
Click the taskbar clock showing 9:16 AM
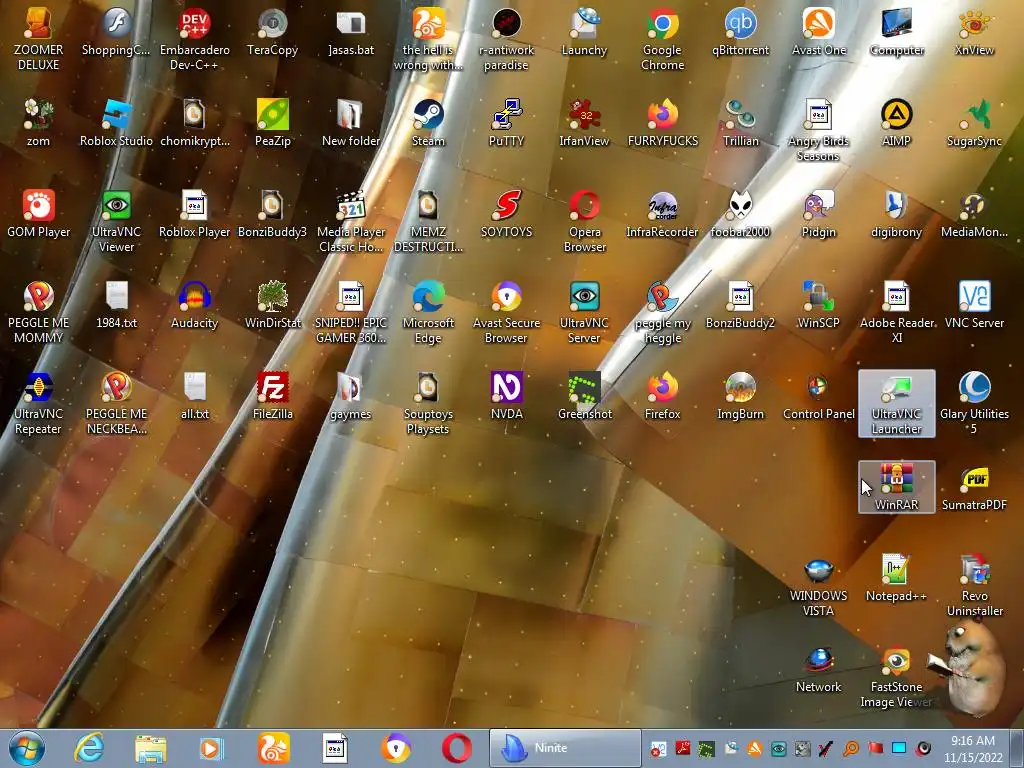972,748
